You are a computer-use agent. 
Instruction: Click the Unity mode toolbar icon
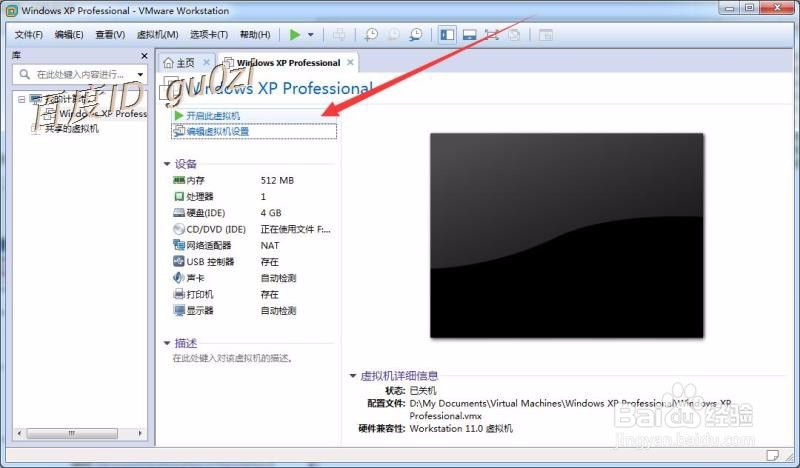[x=514, y=35]
